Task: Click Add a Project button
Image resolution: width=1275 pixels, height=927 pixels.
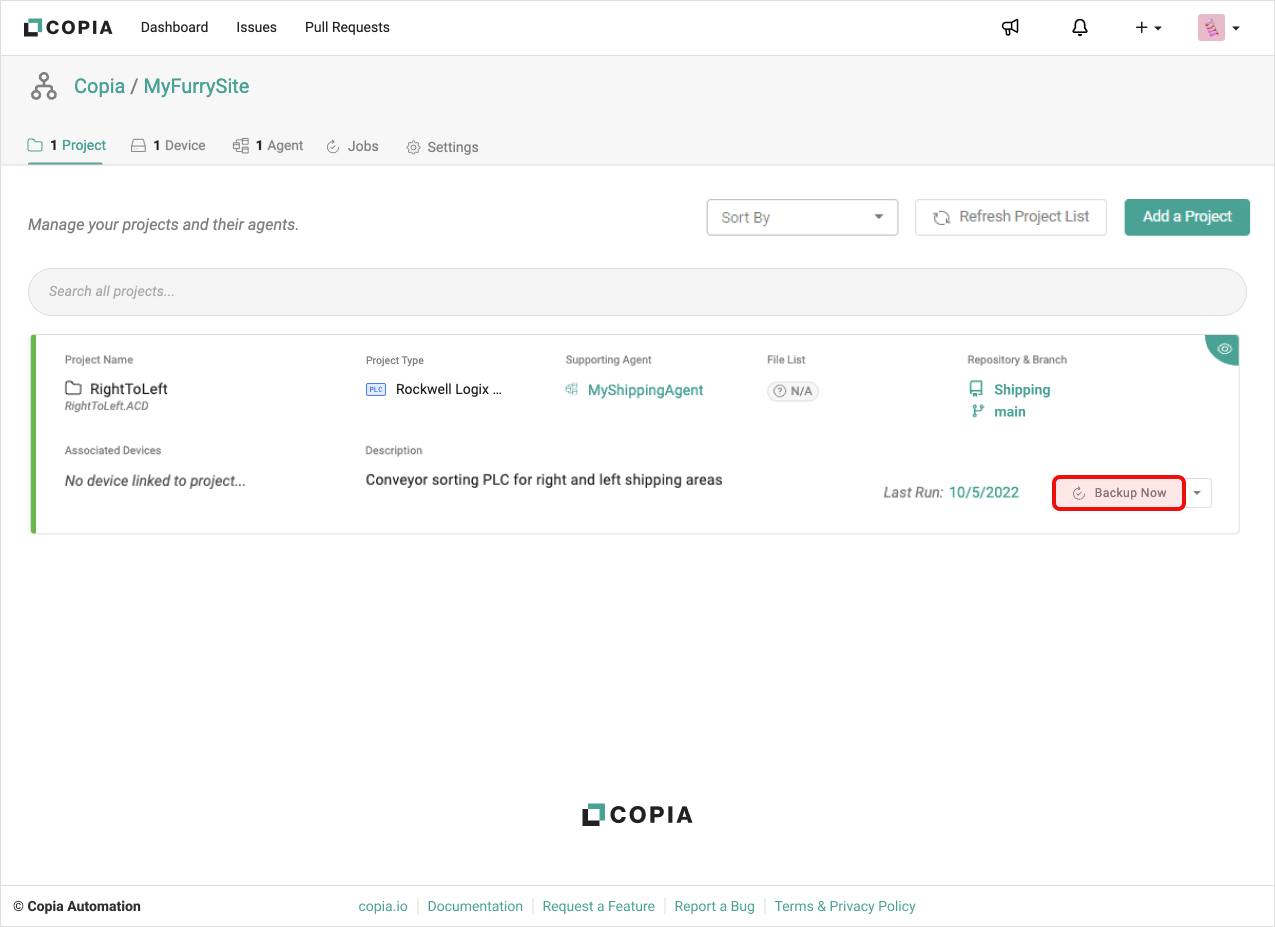Action: point(1187,217)
